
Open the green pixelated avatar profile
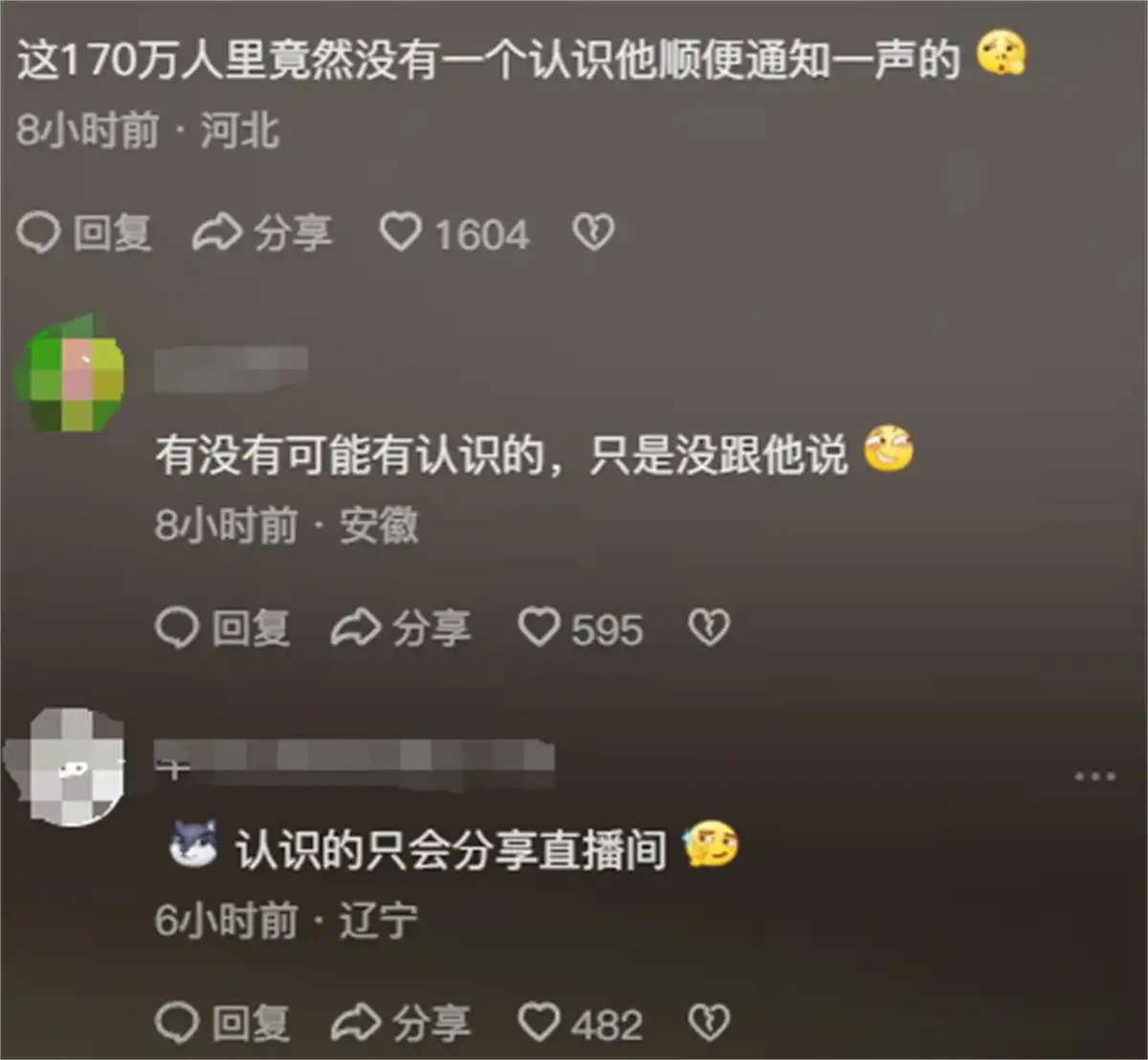pos(69,373)
